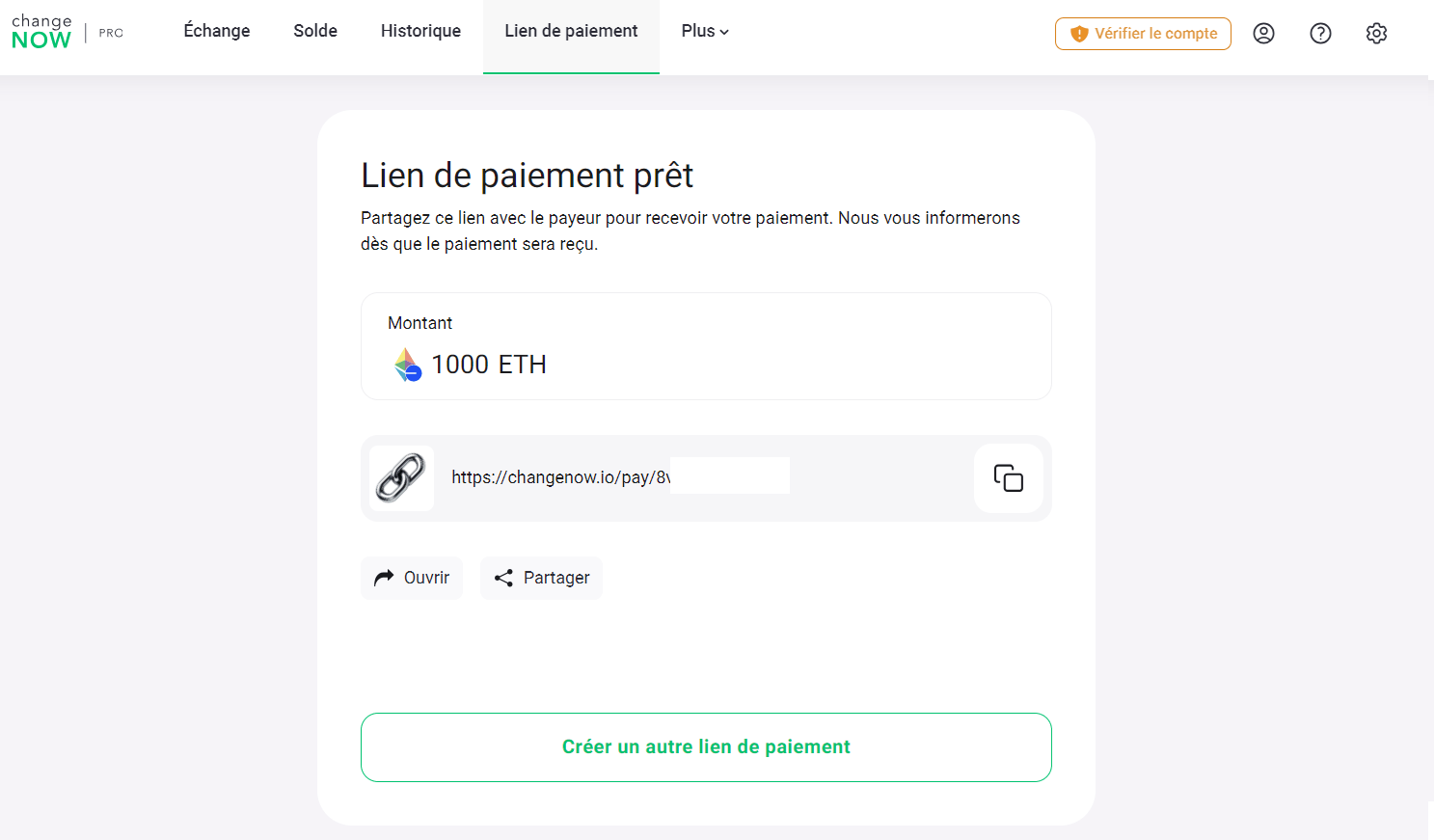The width and height of the screenshot is (1434, 840).
Task: Click the Vérifier le compte button
Action: click(x=1143, y=33)
